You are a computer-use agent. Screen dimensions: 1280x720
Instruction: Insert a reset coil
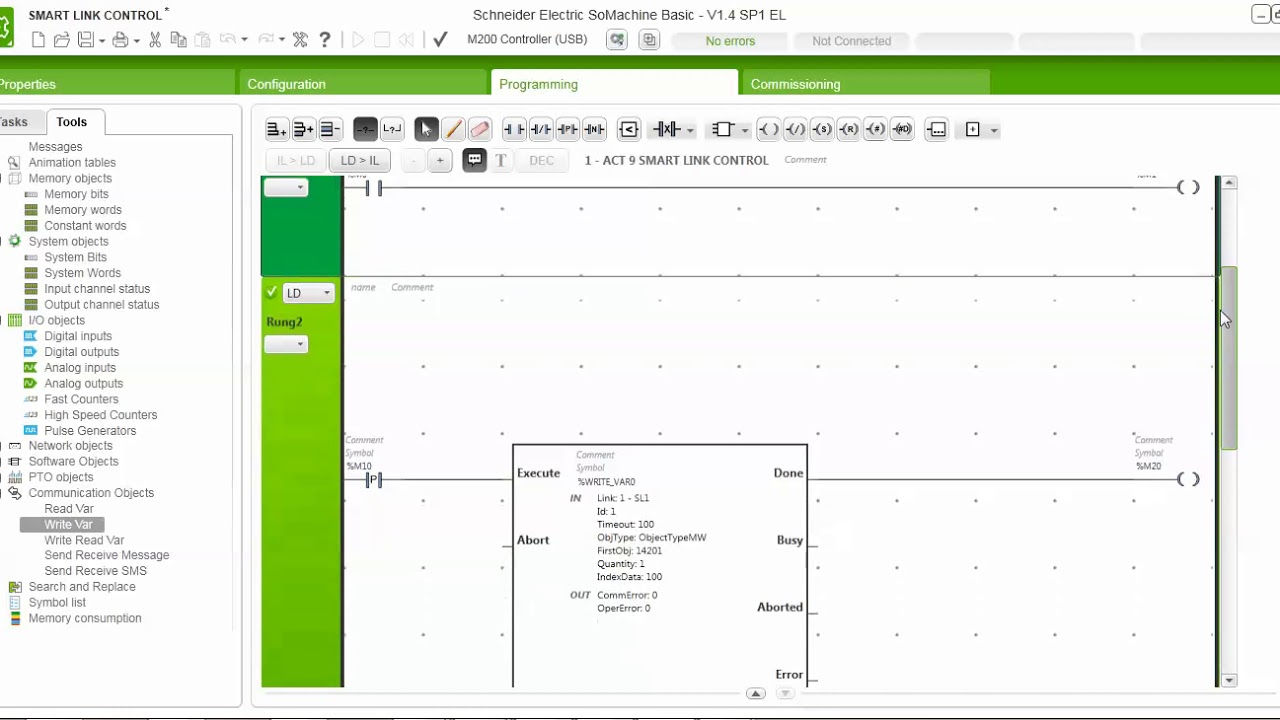848,129
